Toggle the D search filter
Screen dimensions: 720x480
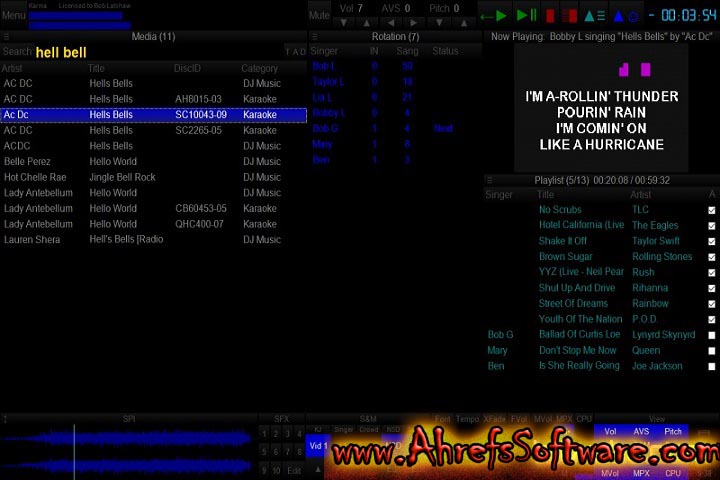click(x=302, y=52)
